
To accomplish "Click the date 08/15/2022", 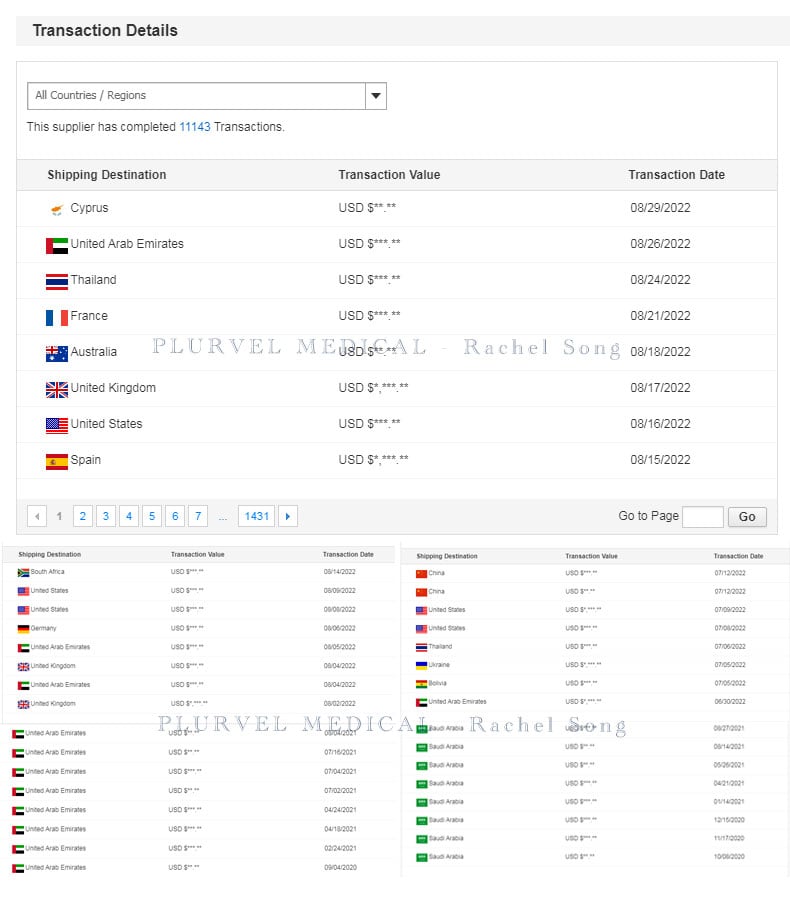I will pyautogui.click(x=661, y=460).
